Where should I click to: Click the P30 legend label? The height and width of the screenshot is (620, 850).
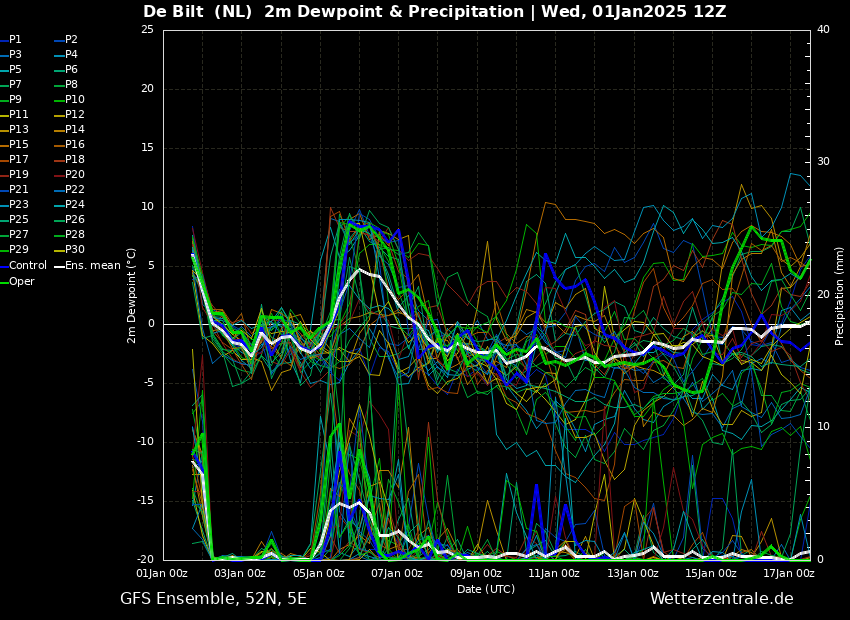[74, 250]
